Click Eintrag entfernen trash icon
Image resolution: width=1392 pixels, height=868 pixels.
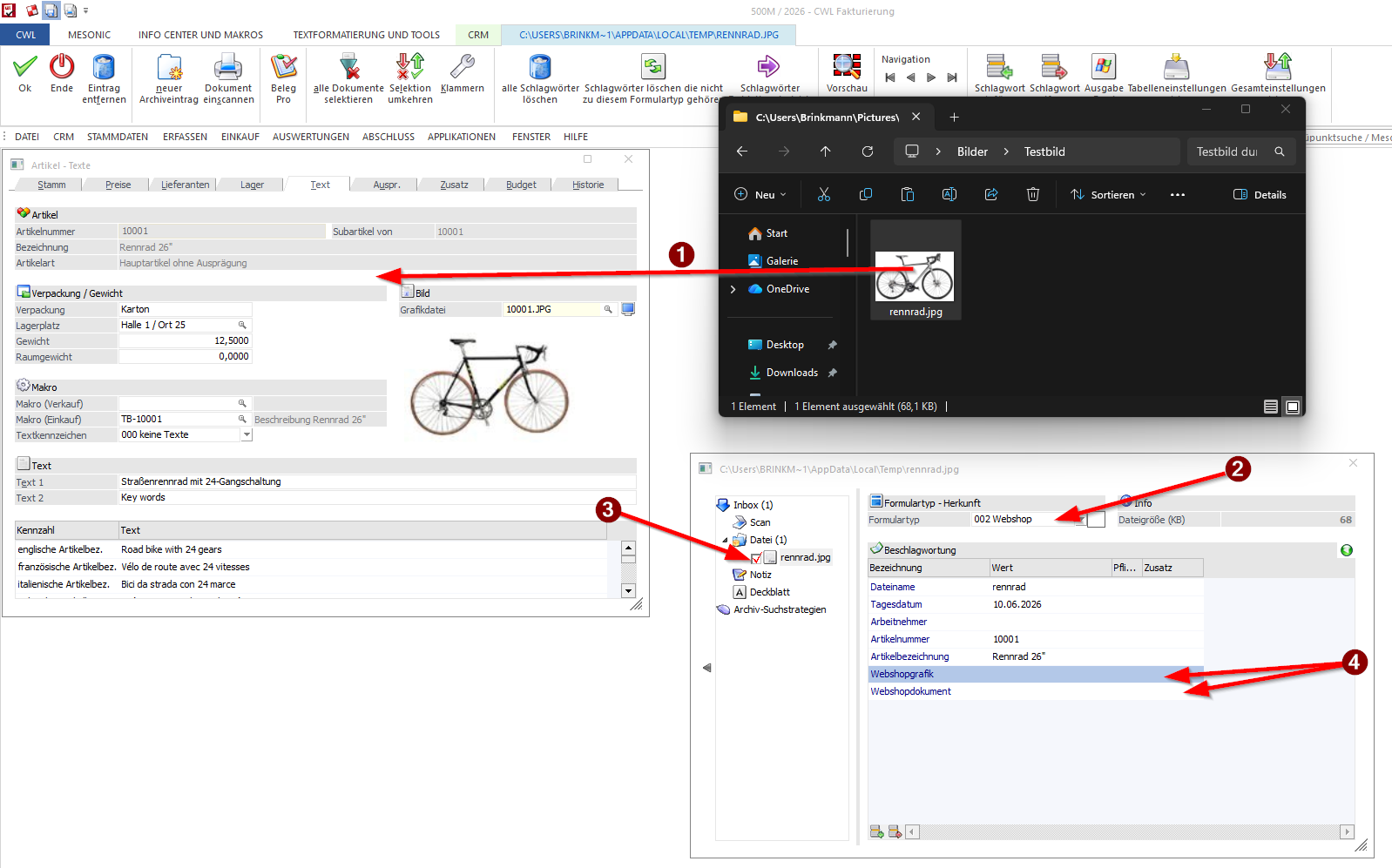tap(104, 66)
